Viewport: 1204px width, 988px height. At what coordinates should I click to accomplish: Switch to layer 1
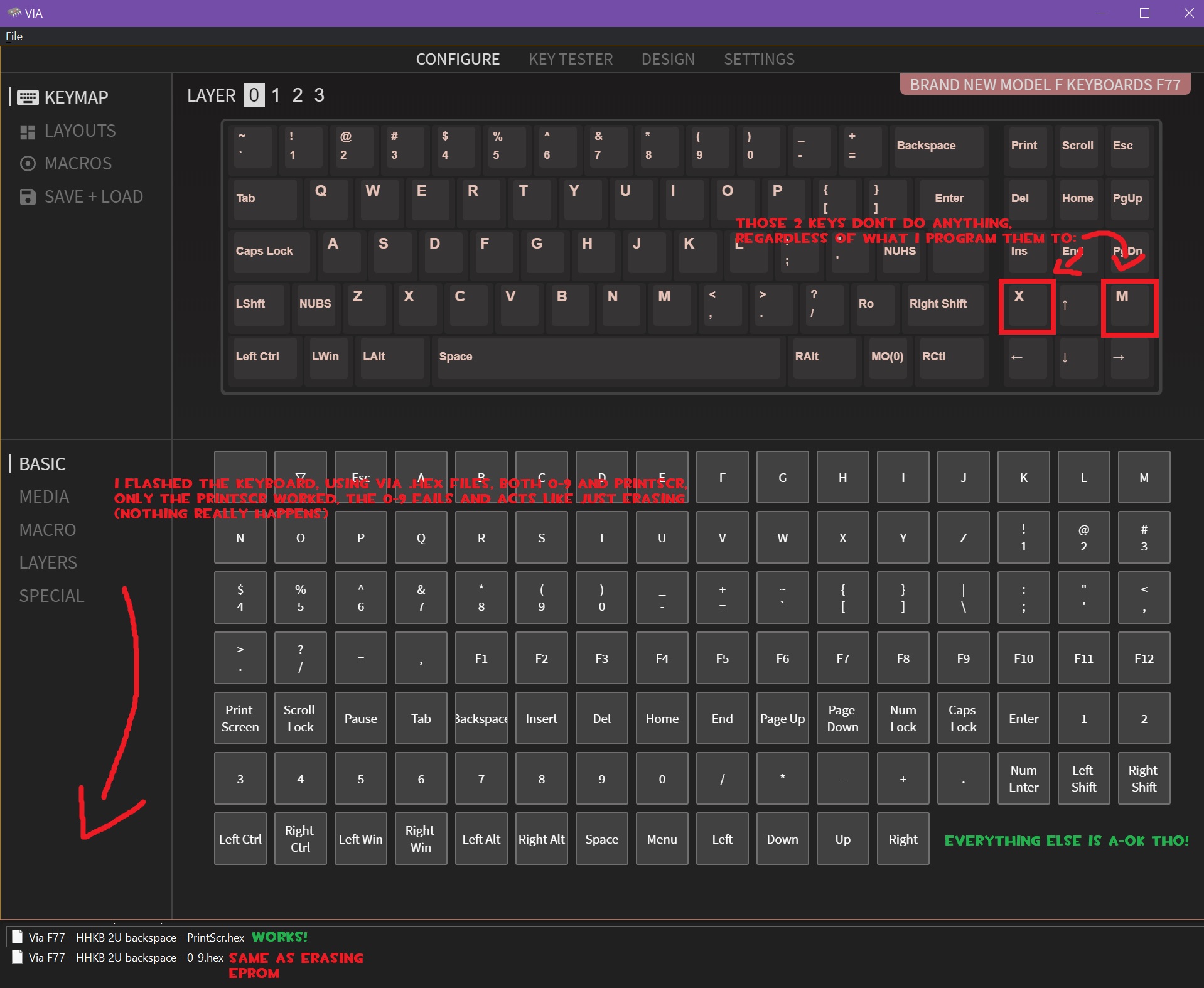tap(276, 95)
